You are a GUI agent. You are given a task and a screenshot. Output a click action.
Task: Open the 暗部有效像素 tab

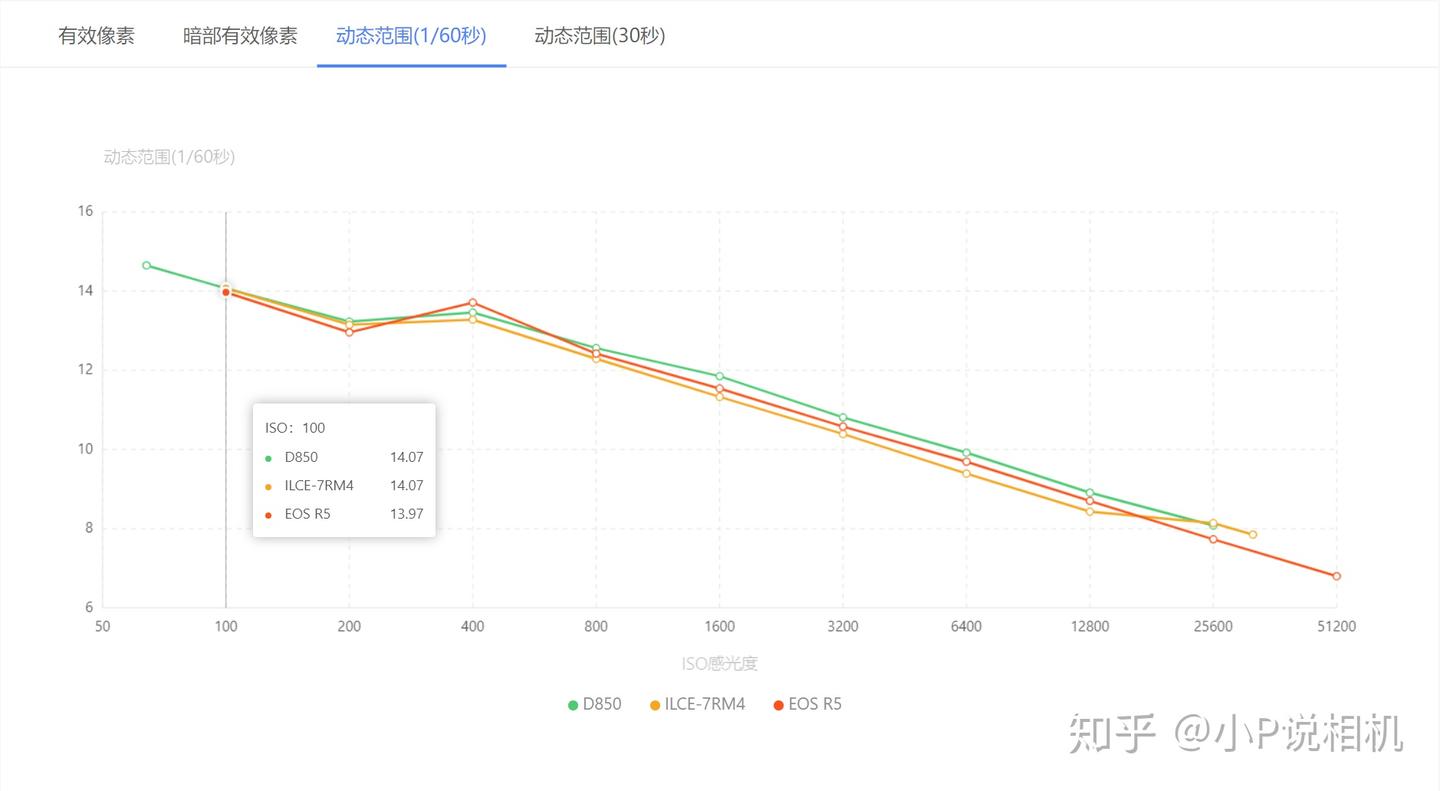click(x=240, y=36)
